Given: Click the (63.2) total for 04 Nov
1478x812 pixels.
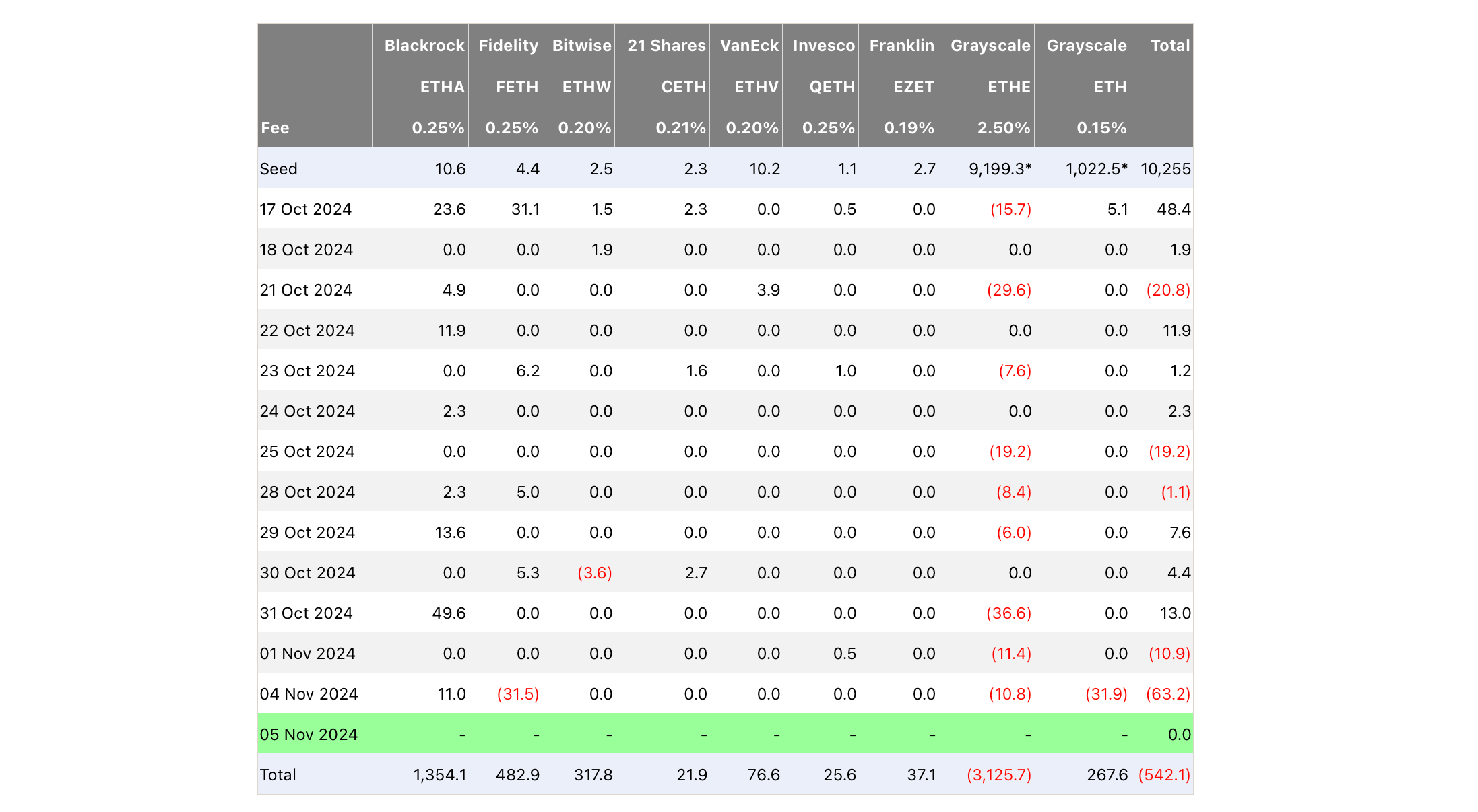Looking at the screenshot, I should click(x=1168, y=694).
